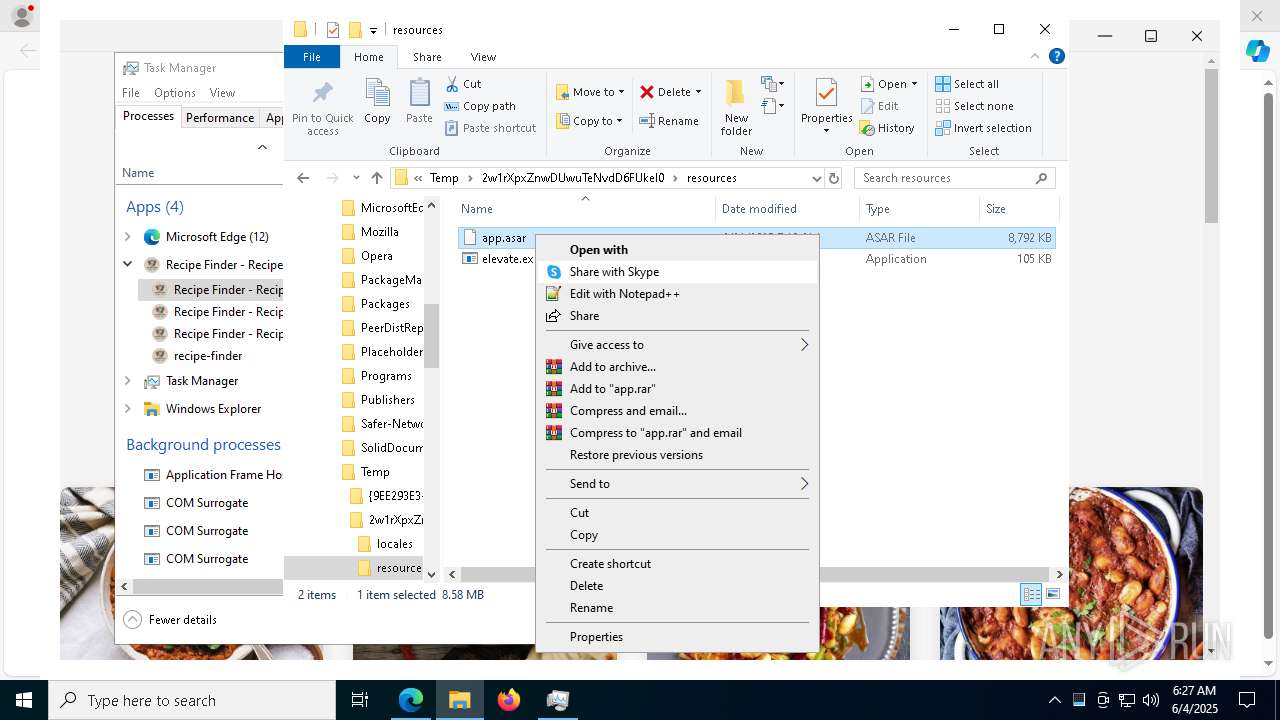The image size is (1280, 720).
Task: Select the Mozilla folder in tree
Action: tap(380, 232)
